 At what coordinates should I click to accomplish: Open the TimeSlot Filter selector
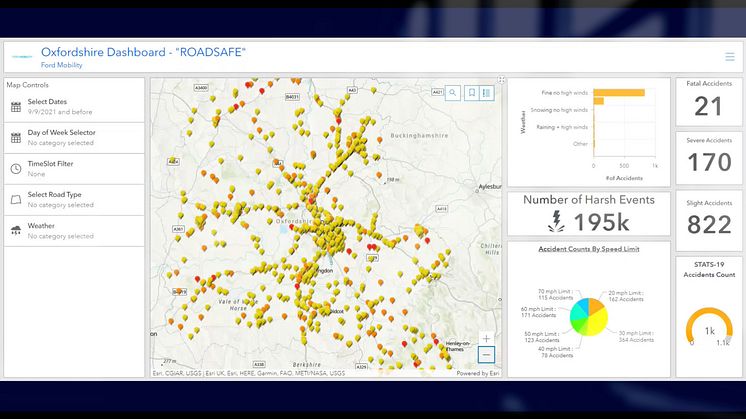(x=74, y=169)
